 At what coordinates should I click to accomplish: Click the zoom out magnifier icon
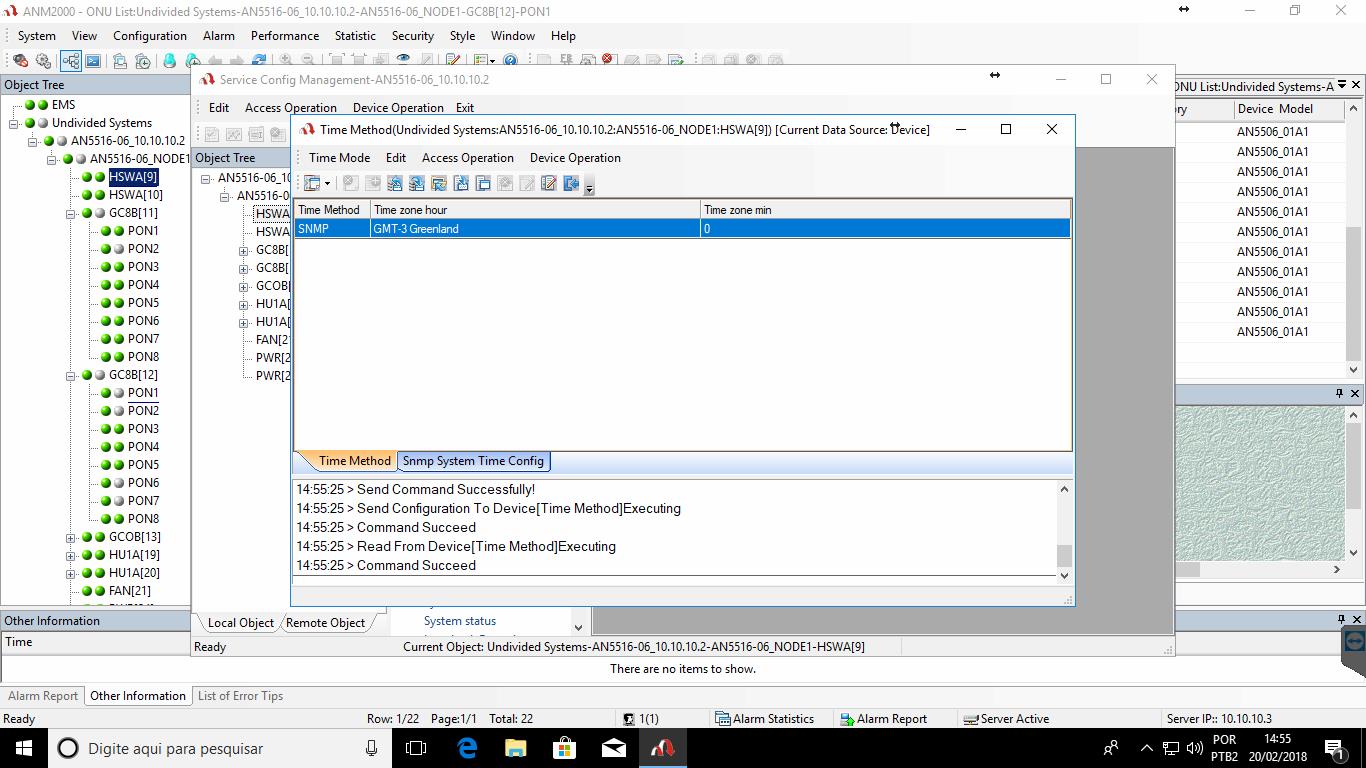(308, 61)
